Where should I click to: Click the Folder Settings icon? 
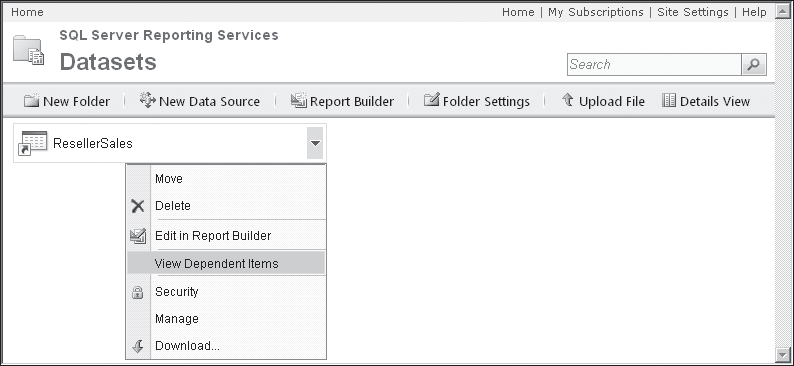click(431, 101)
